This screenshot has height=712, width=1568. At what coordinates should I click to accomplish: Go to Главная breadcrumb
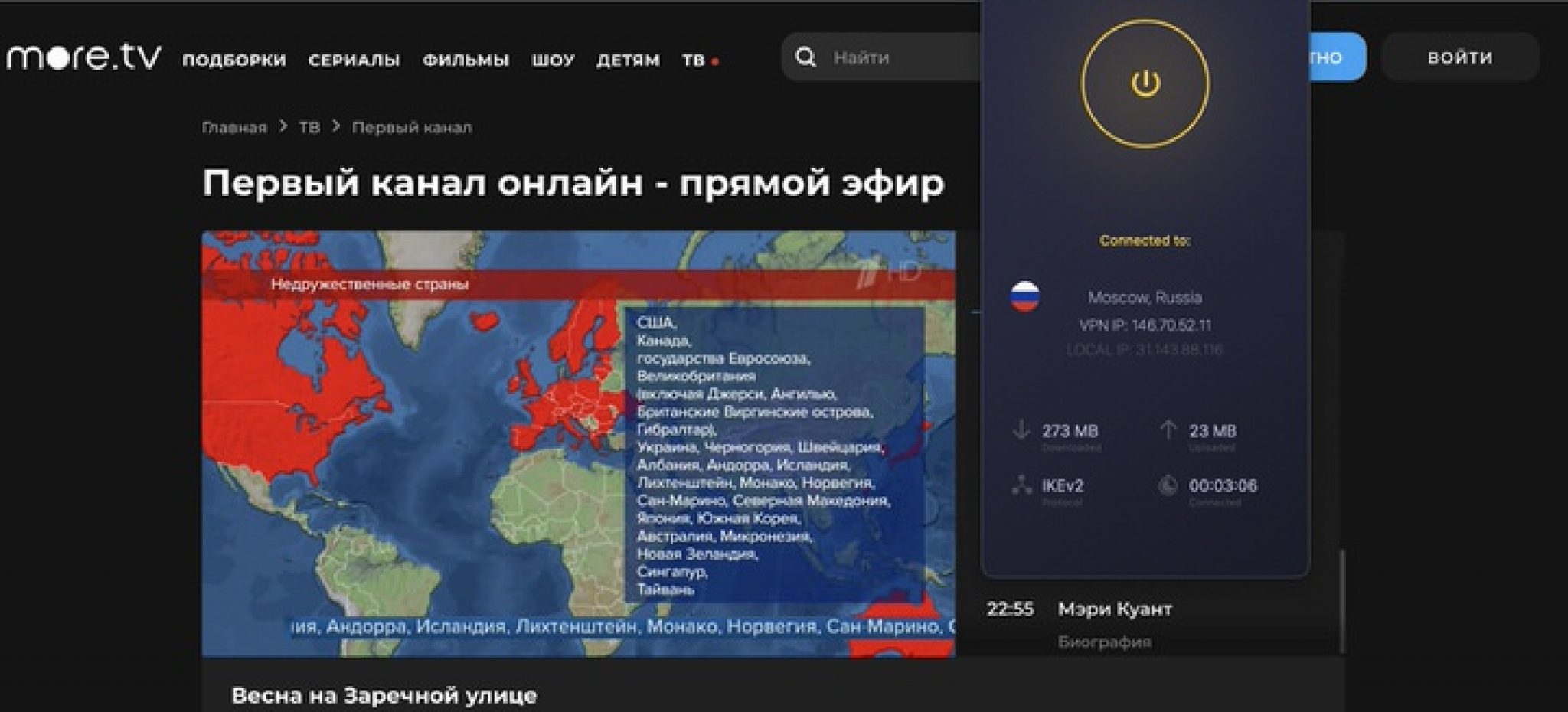coord(234,127)
